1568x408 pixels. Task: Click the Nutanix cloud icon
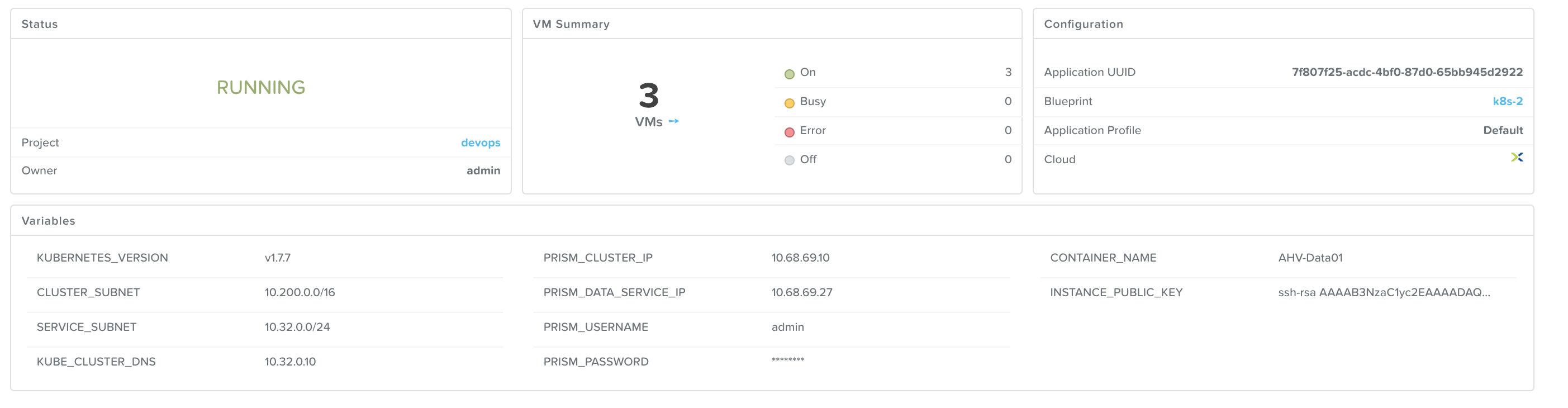coord(1516,157)
